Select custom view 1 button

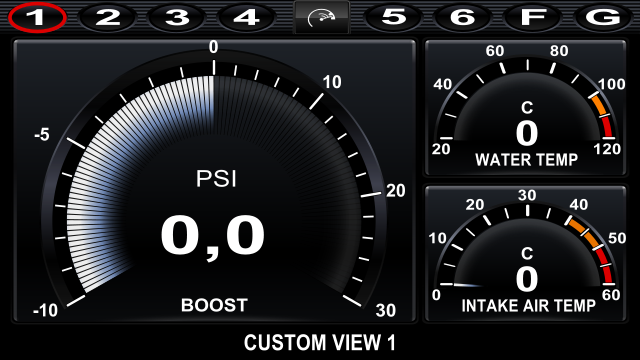point(37,18)
